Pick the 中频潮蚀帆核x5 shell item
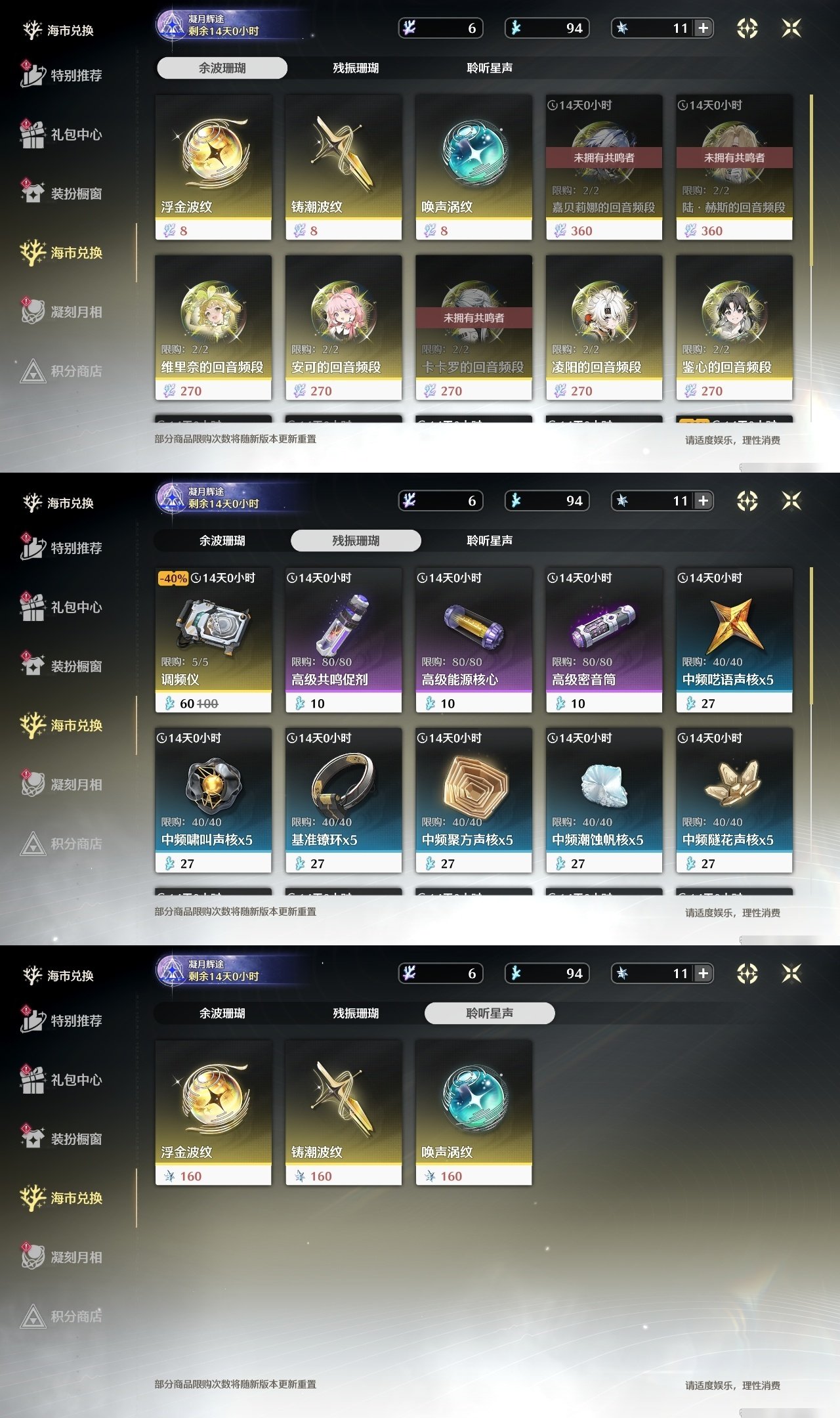 pos(604,800)
